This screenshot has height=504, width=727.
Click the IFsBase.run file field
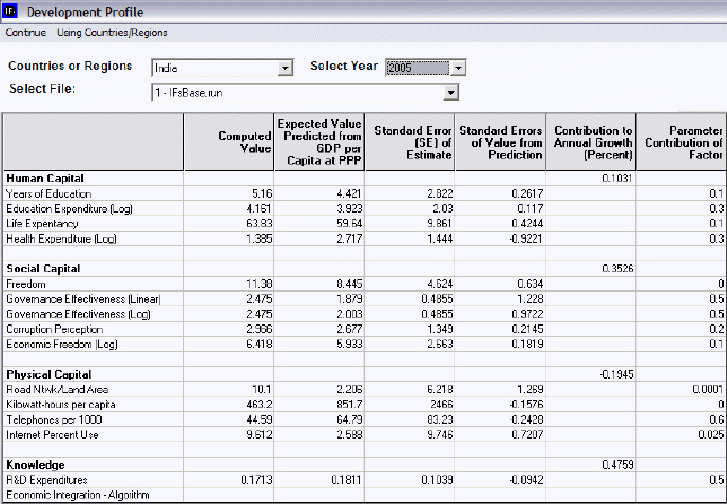pyautogui.click(x=297, y=92)
